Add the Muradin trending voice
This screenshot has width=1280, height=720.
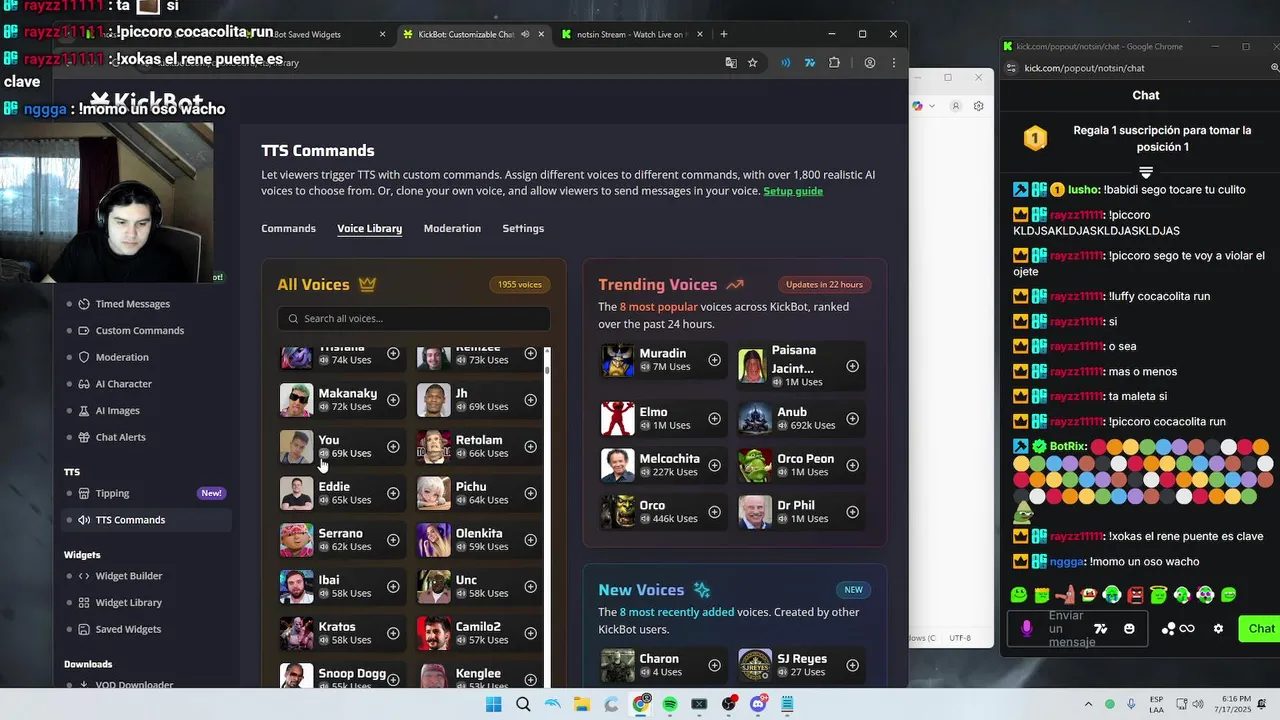[714, 360]
